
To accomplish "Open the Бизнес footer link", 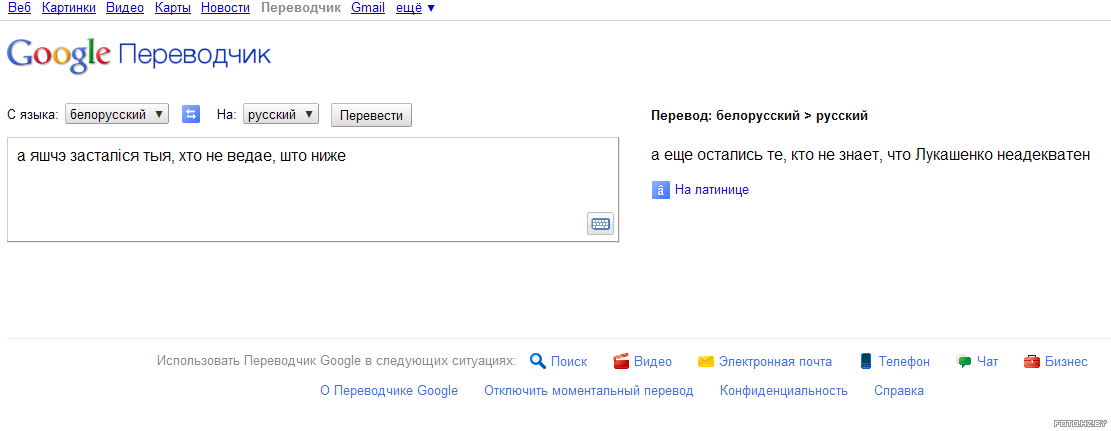I will [x=1066, y=362].
